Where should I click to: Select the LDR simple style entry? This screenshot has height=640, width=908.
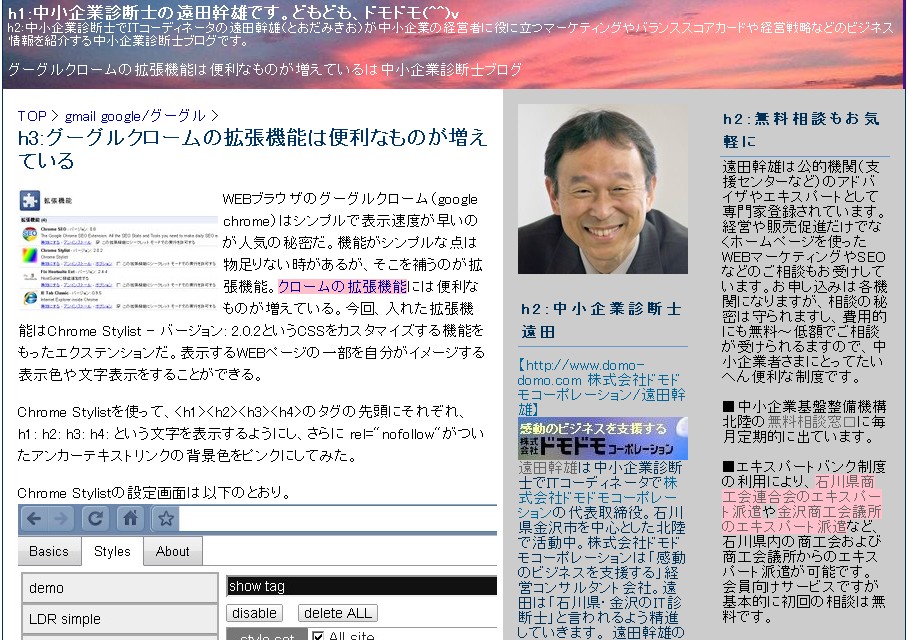[x=120, y=619]
